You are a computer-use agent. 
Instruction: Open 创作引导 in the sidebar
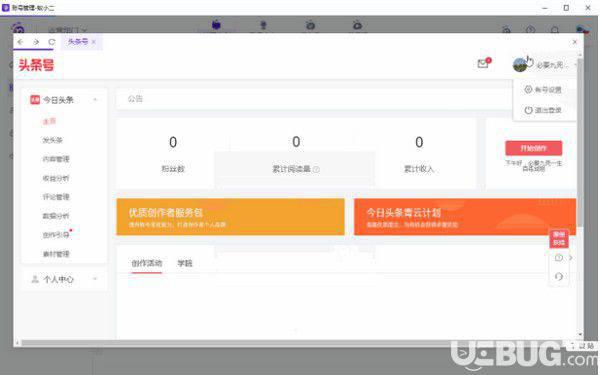[x=56, y=235]
